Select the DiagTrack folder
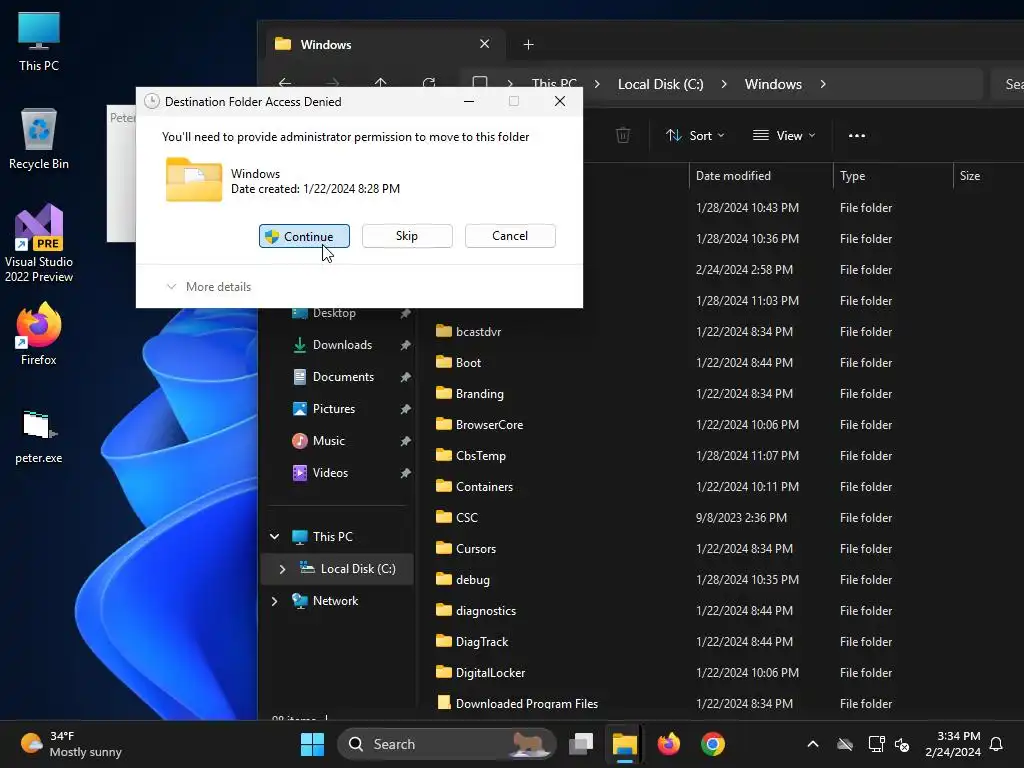 pos(481,642)
